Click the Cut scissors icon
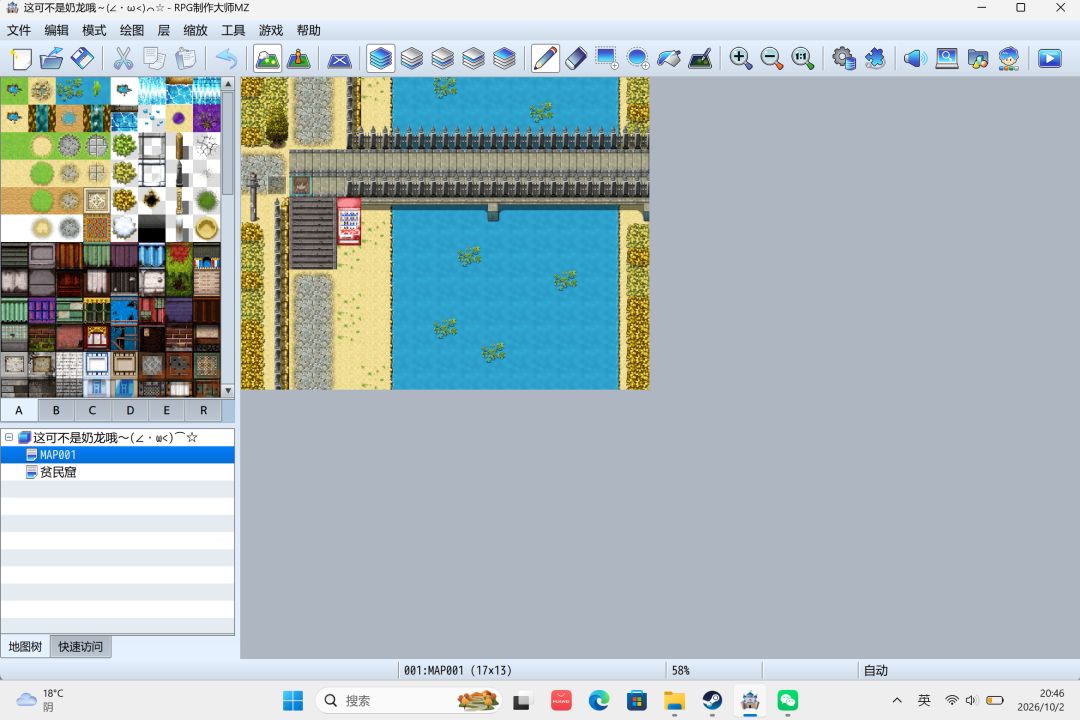1080x720 pixels. [123, 59]
